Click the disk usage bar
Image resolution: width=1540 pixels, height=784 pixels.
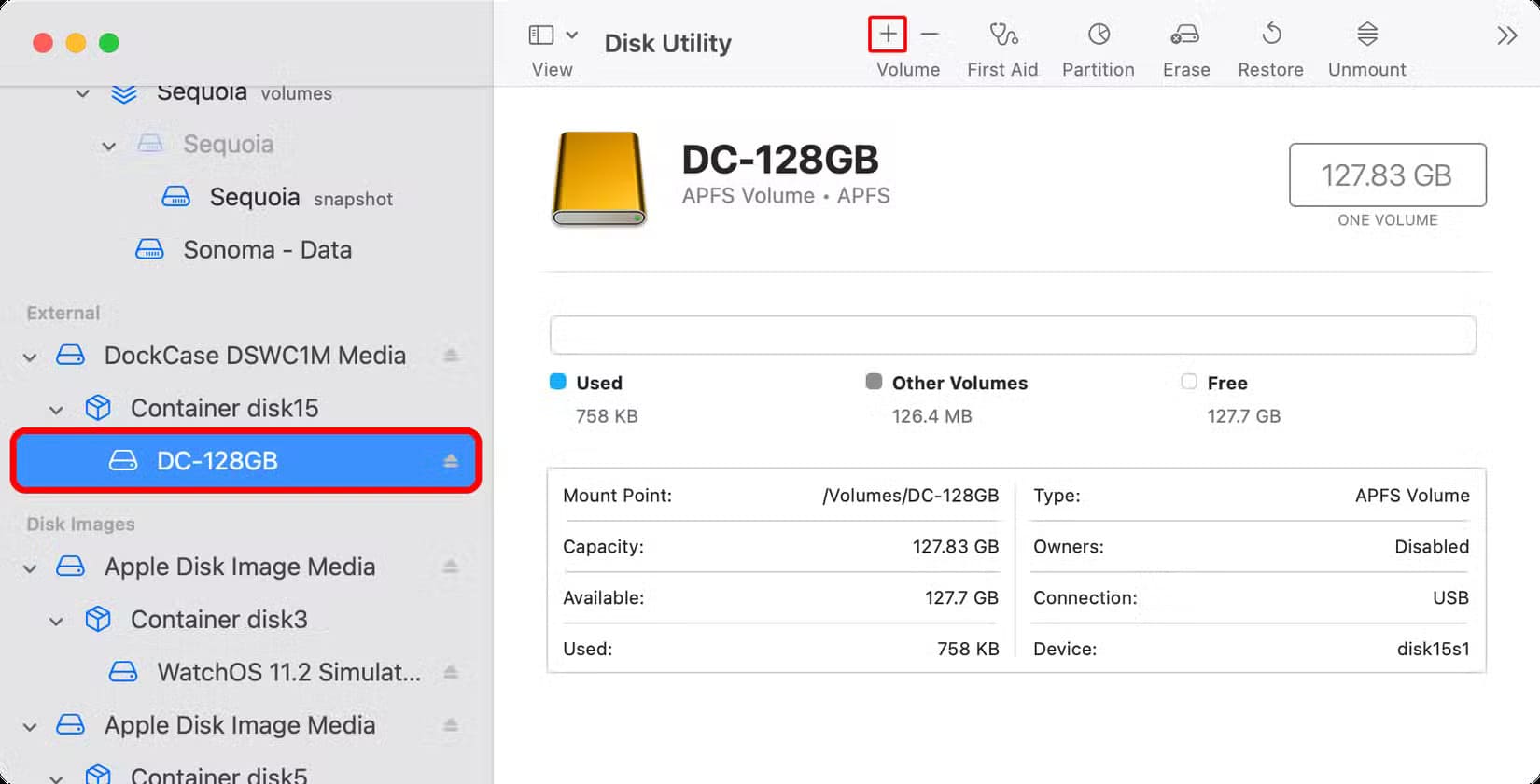coord(1013,335)
